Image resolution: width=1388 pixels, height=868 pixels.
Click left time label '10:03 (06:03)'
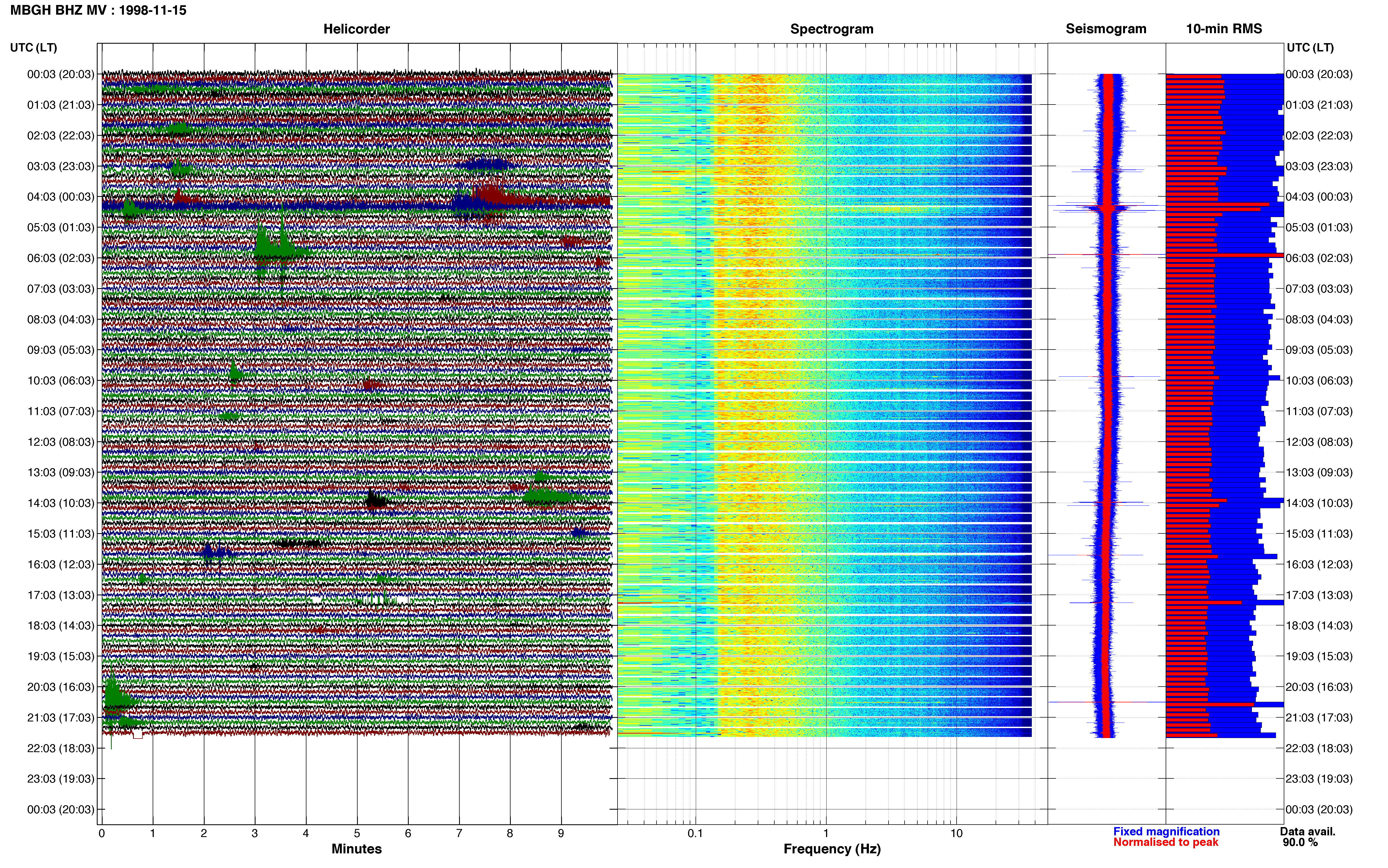pyautogui.click(x=60, y=380)
